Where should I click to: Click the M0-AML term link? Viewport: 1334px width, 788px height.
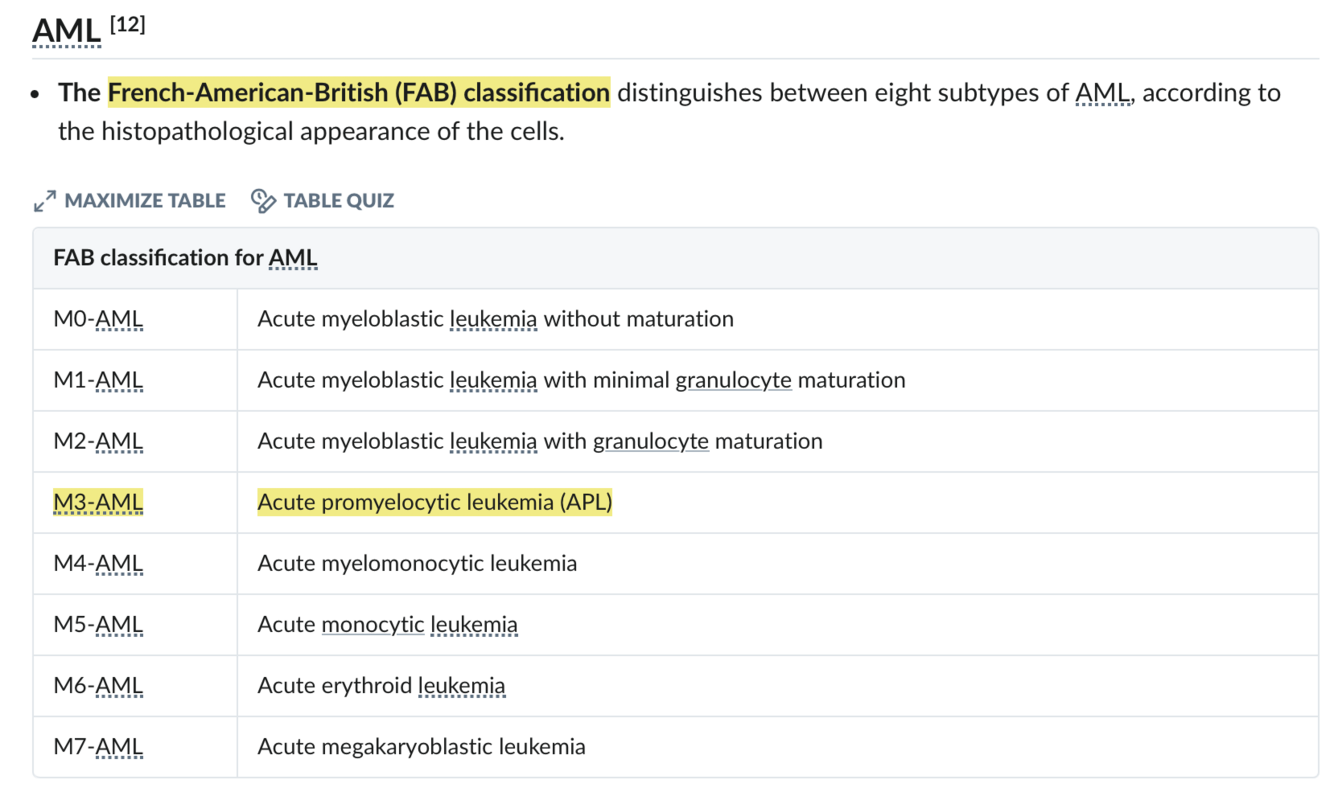point(98,319)
